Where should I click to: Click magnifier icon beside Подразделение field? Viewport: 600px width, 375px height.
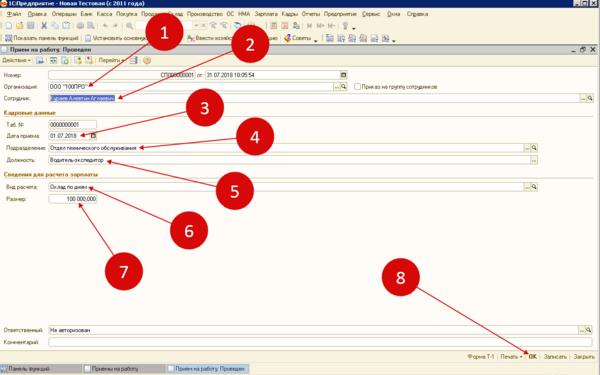pyautogui.click(x=534, y=148)
